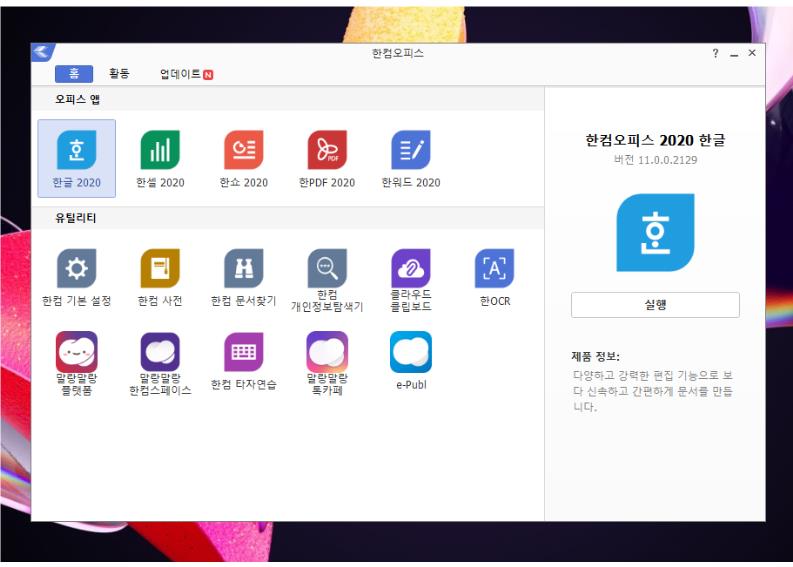Click the 유틸리티 section header
The image size is (793, 567).
pos(76,218)
